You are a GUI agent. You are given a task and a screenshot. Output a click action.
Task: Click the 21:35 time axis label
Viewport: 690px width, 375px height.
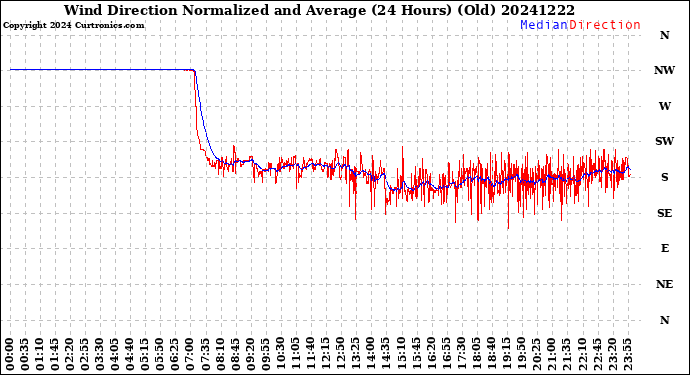pyautogui.click(x=567, y=354)
